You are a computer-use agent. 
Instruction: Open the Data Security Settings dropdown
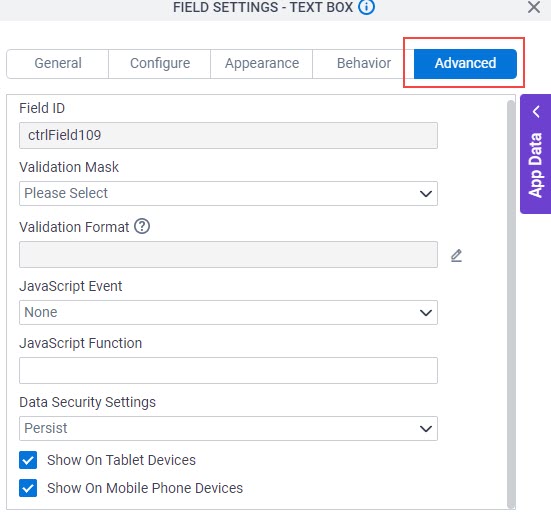228,428
